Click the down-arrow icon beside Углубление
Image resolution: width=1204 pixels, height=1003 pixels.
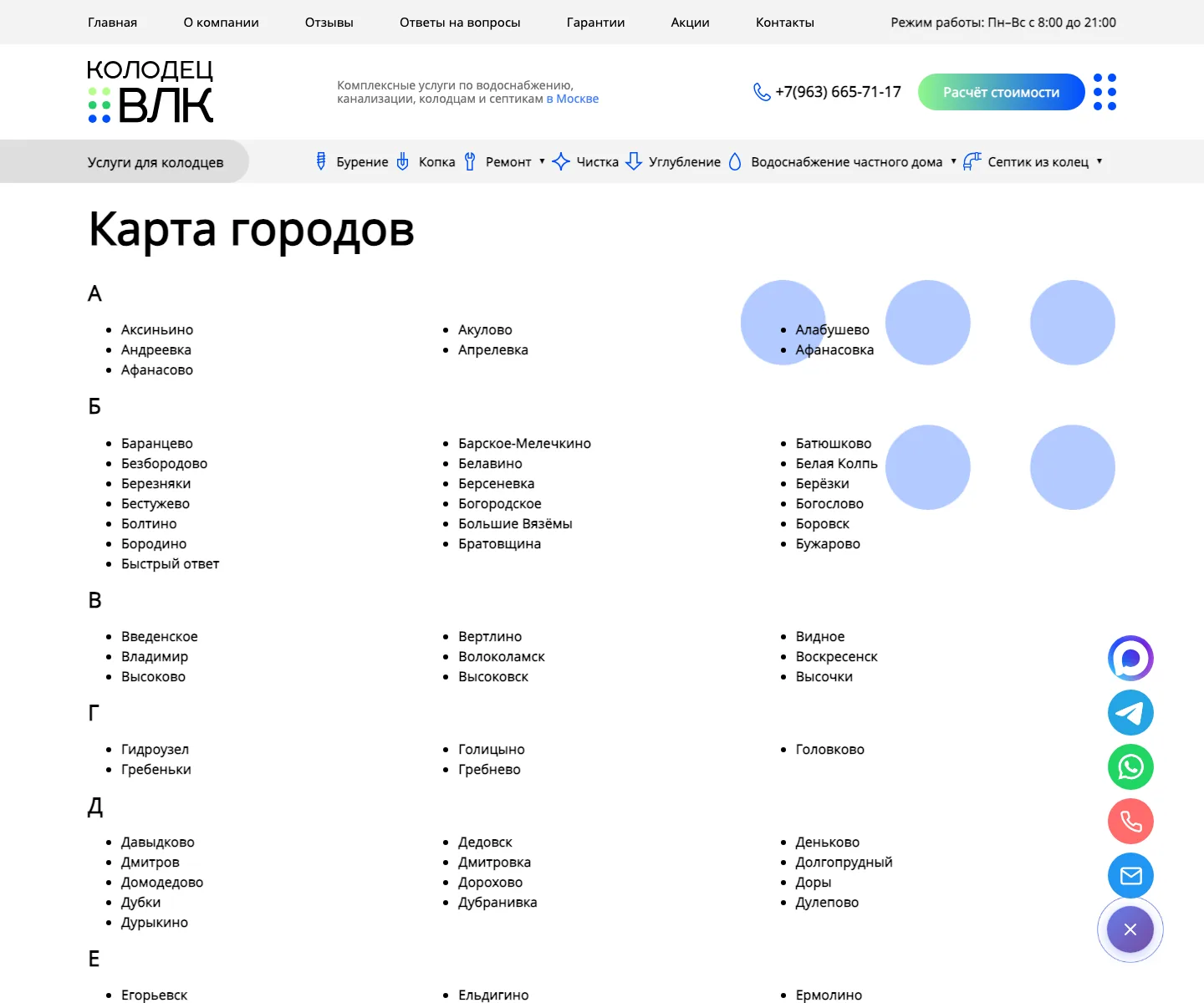[x=634, y=161]
